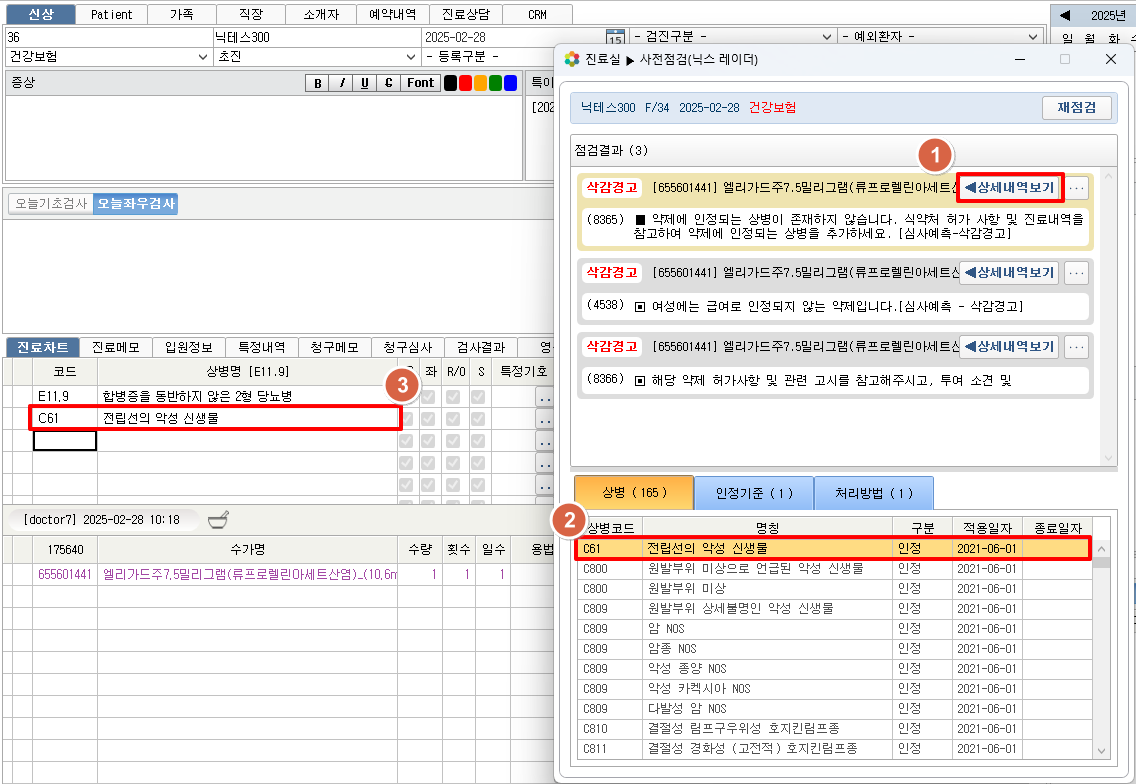Pick the red text color swatch
1136x784 pixels.
(x=465, y=83)
